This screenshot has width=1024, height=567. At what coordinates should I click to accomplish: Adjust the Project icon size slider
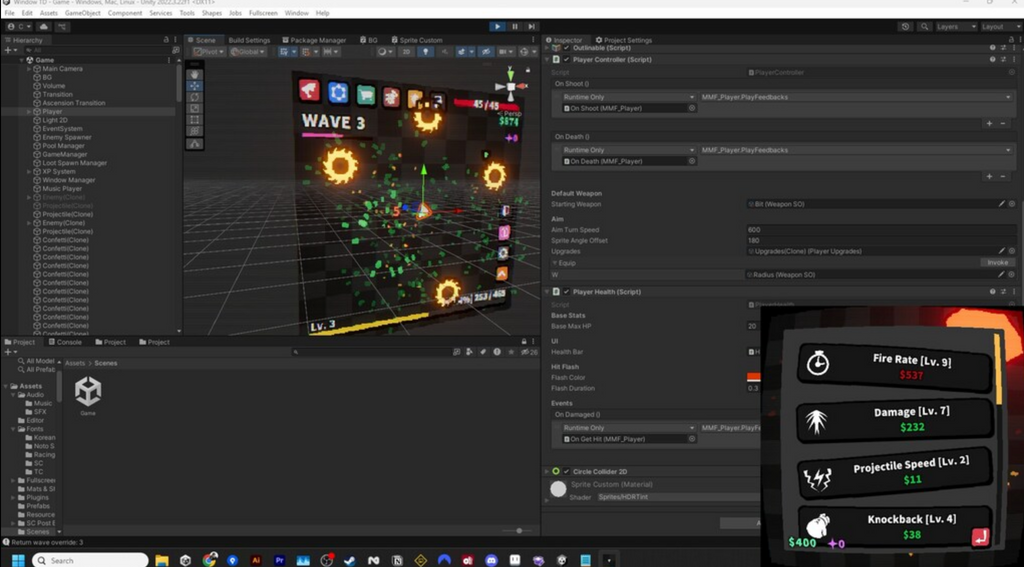tap(519, 530)
